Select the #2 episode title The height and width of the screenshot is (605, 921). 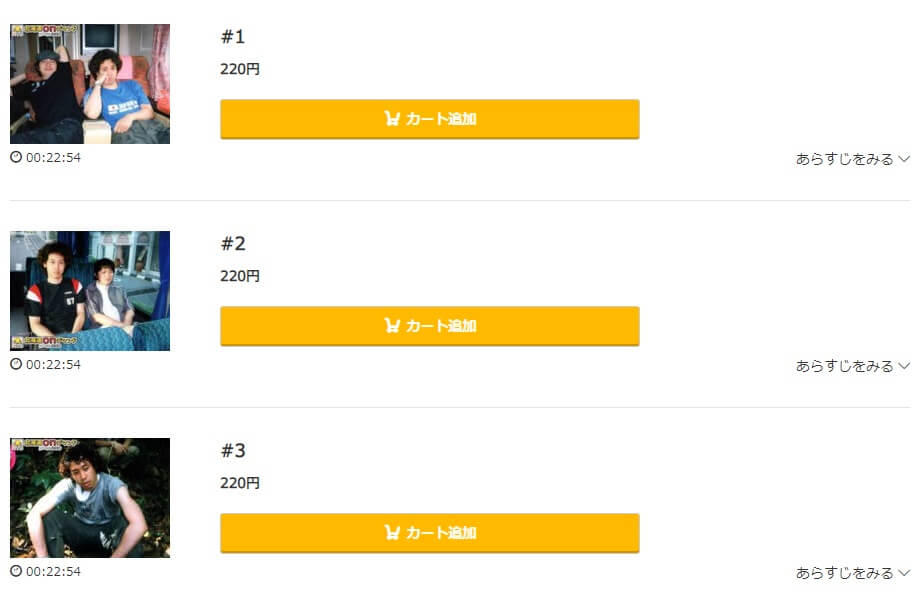[233, 243]
